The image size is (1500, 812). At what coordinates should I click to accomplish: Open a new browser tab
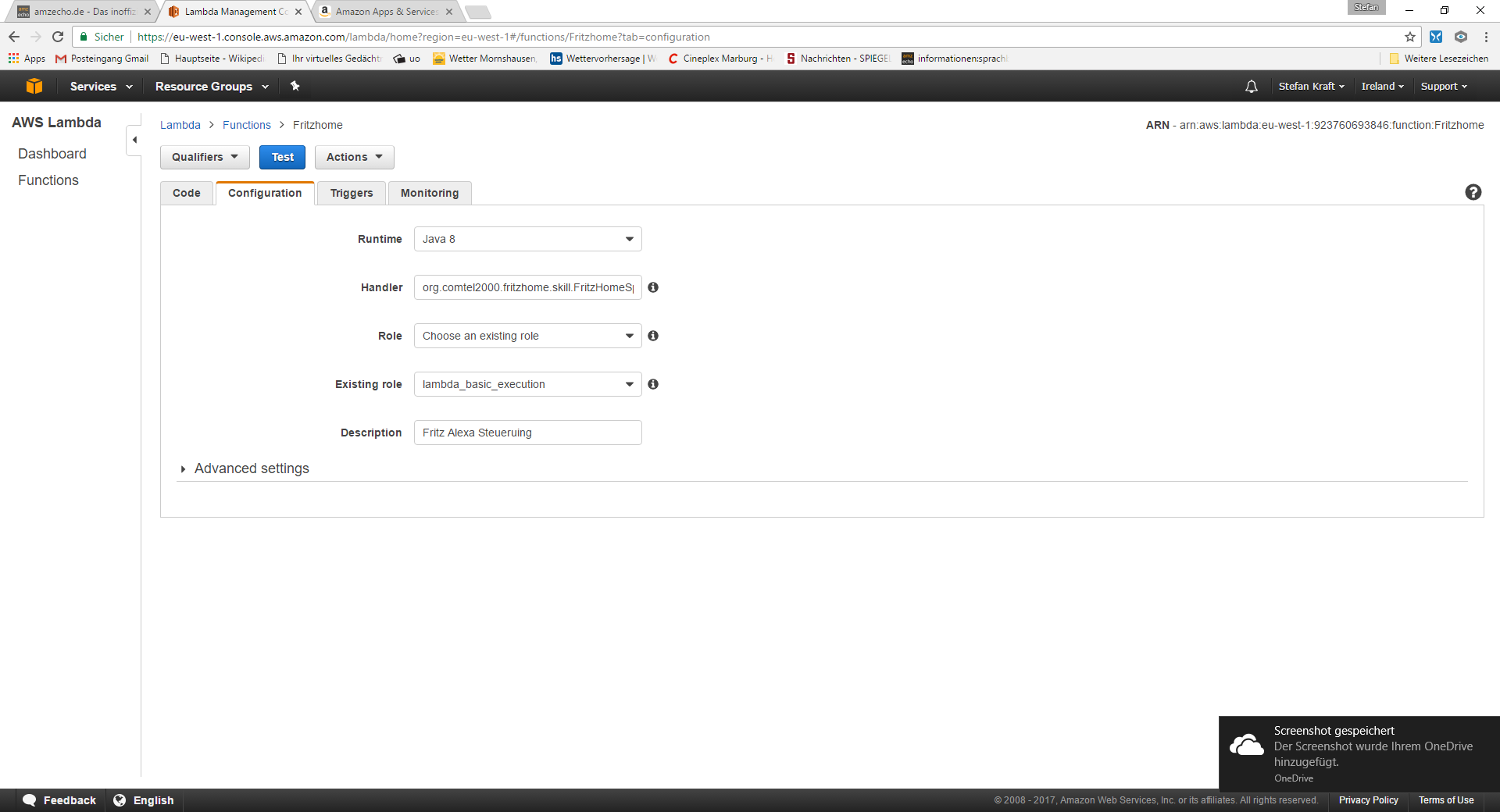[477, 12]
